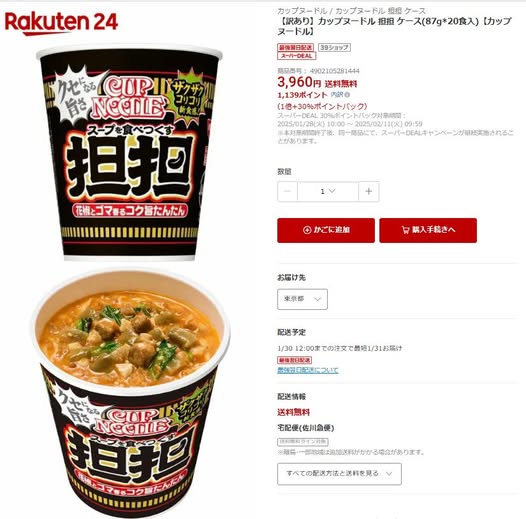This screenshot has width=526, height=519.
Task: Open カップヌードル 担担 ケース breadcrumb
Action: pos(380,11)
